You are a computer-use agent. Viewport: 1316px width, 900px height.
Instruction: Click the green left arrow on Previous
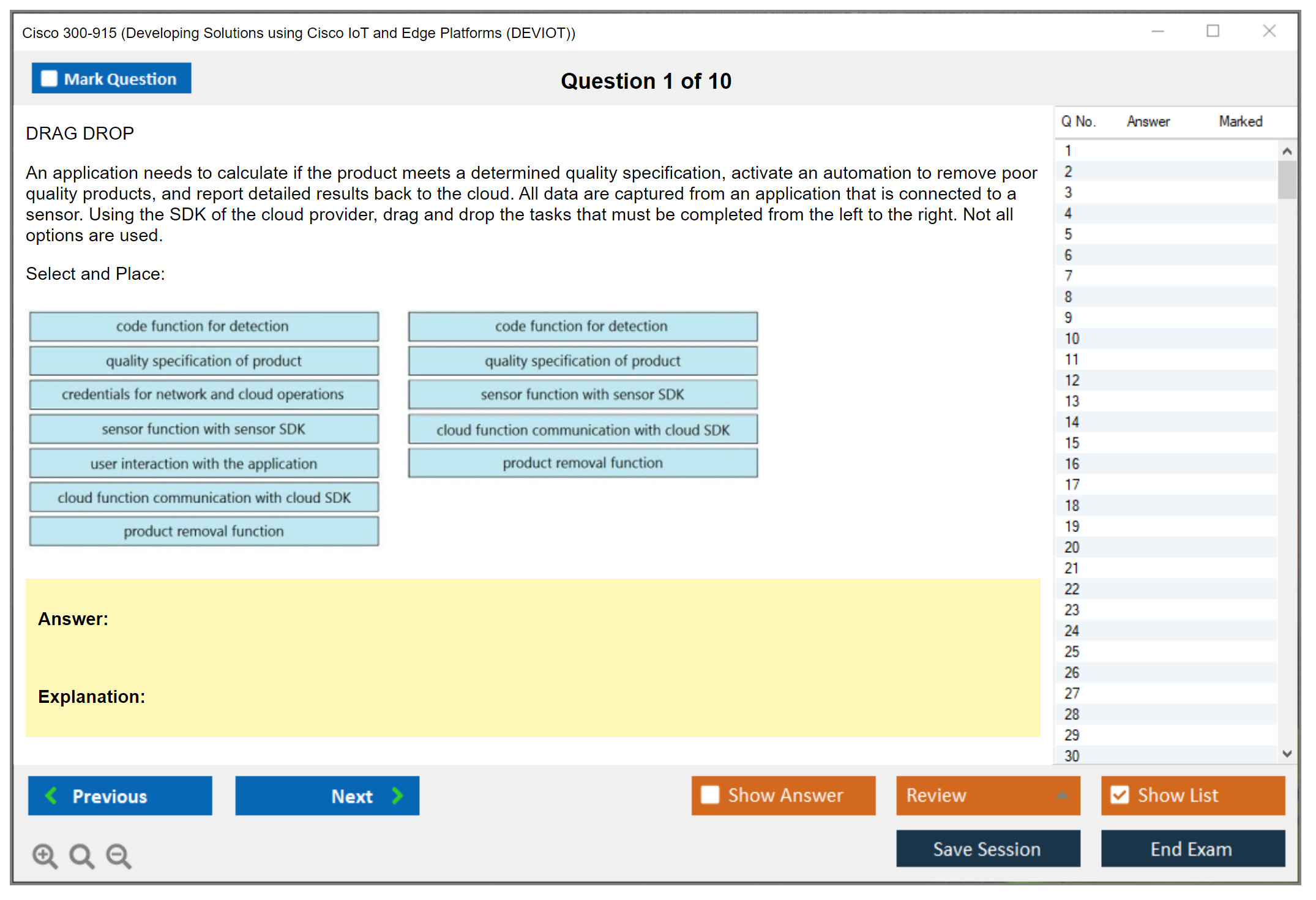coord(51,795)
